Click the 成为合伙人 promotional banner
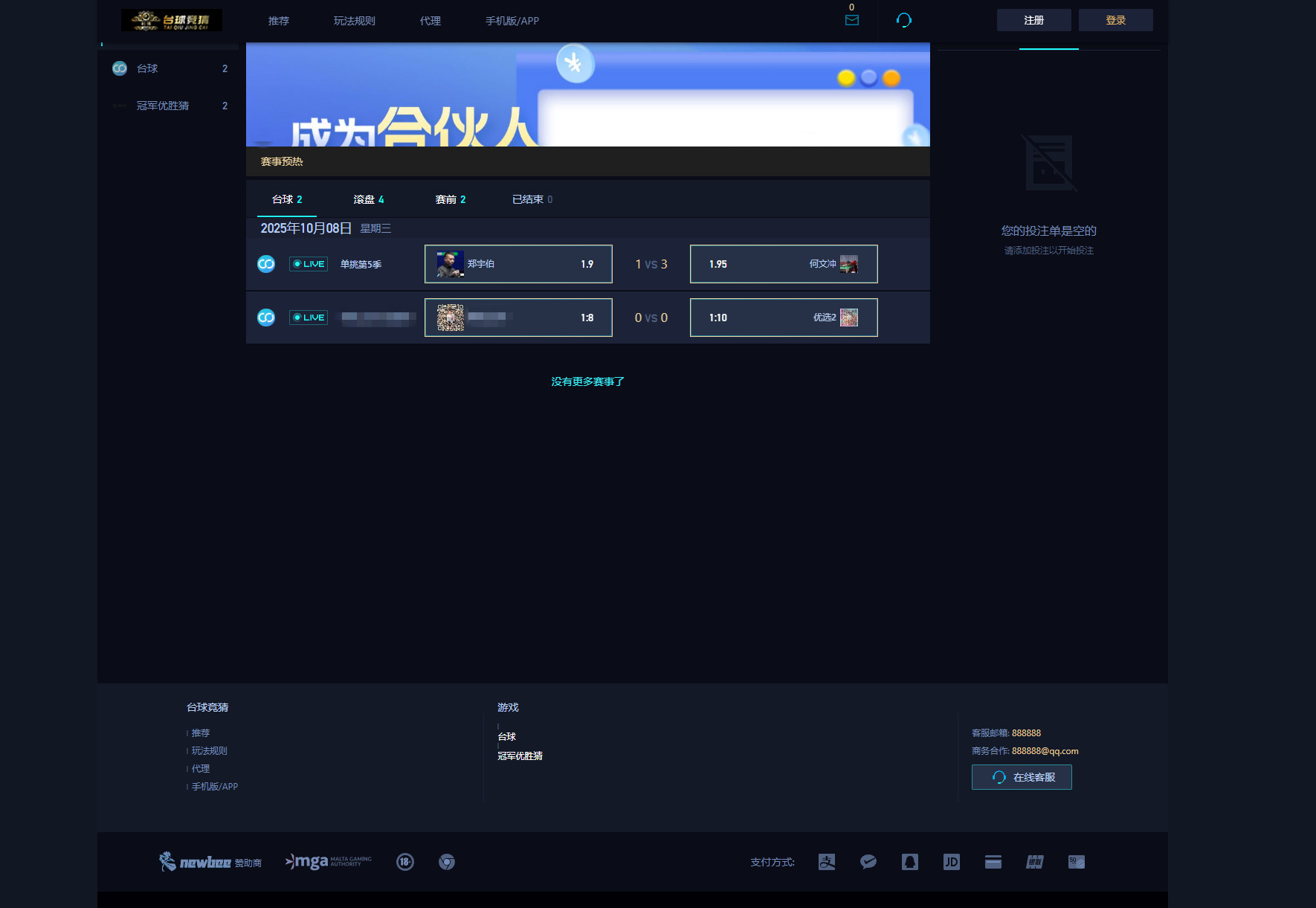Viewport: 1316px width, 908px height. click(587, 94)
